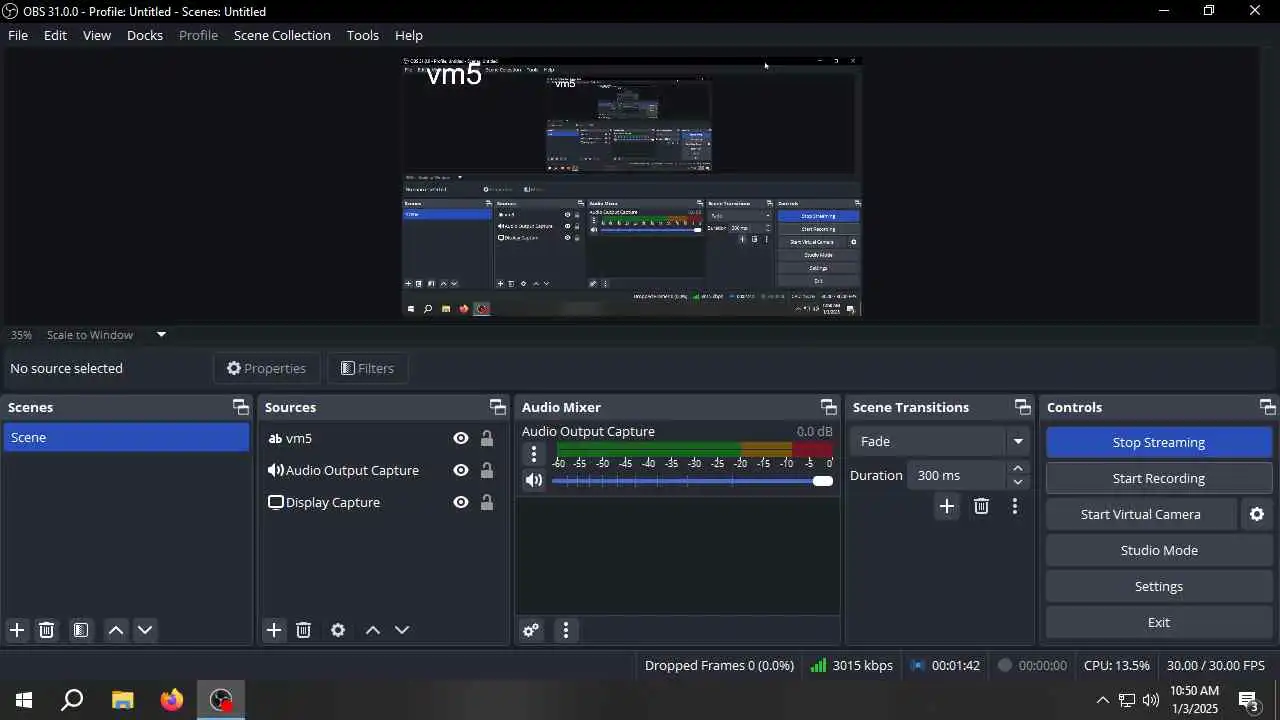Viewport: 1280px width, 720px height.
Task: Enable Studio Mode
Action: (1159, 550)
